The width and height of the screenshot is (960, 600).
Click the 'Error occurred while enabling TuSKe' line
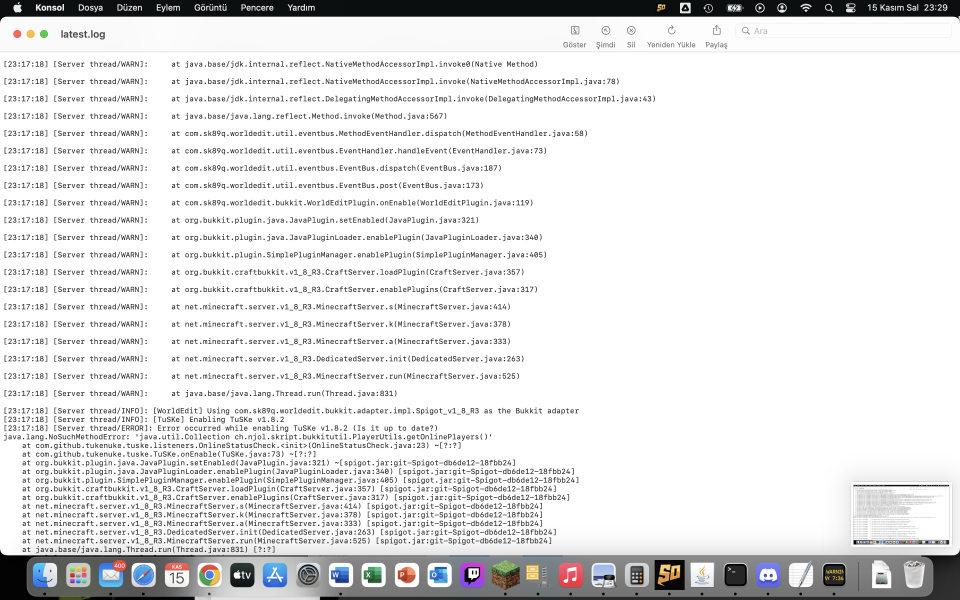point(221,428)
